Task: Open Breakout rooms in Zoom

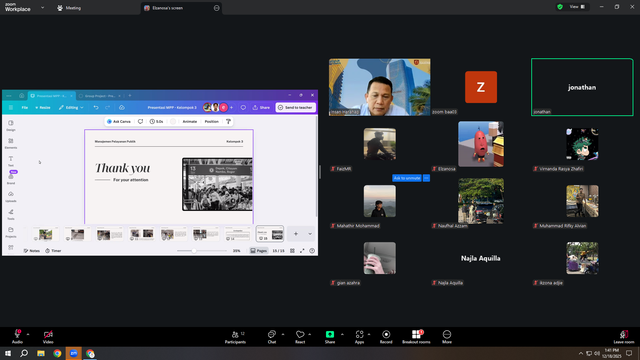Action: [x=416, y=337]
